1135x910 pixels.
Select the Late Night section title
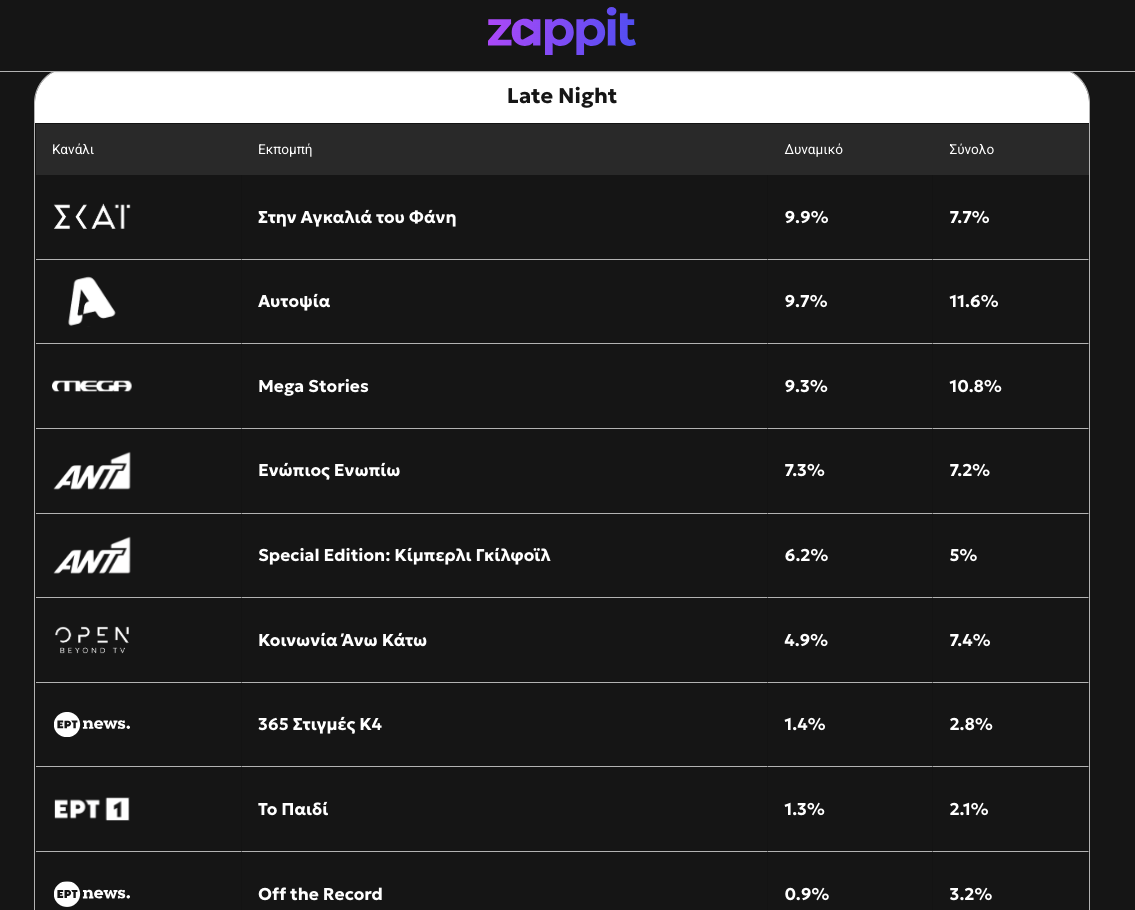(561, 96)
